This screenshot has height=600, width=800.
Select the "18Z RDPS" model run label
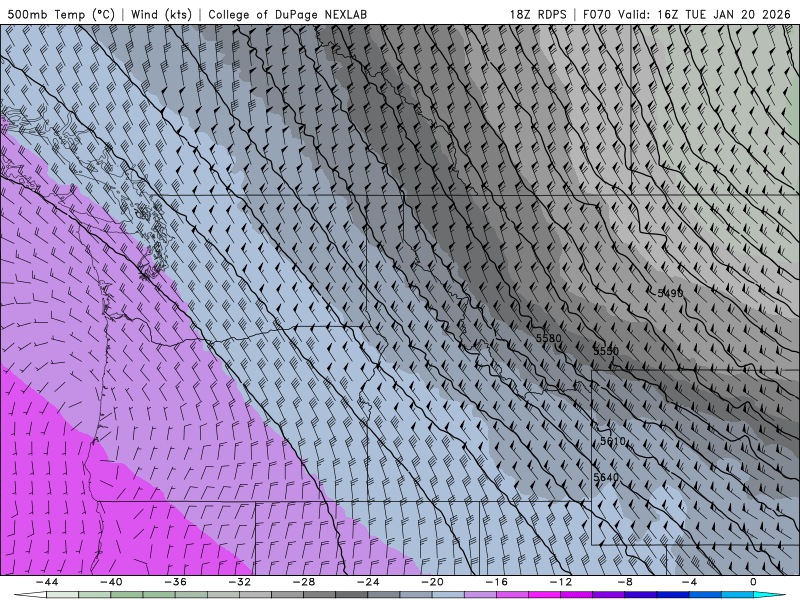538,14
